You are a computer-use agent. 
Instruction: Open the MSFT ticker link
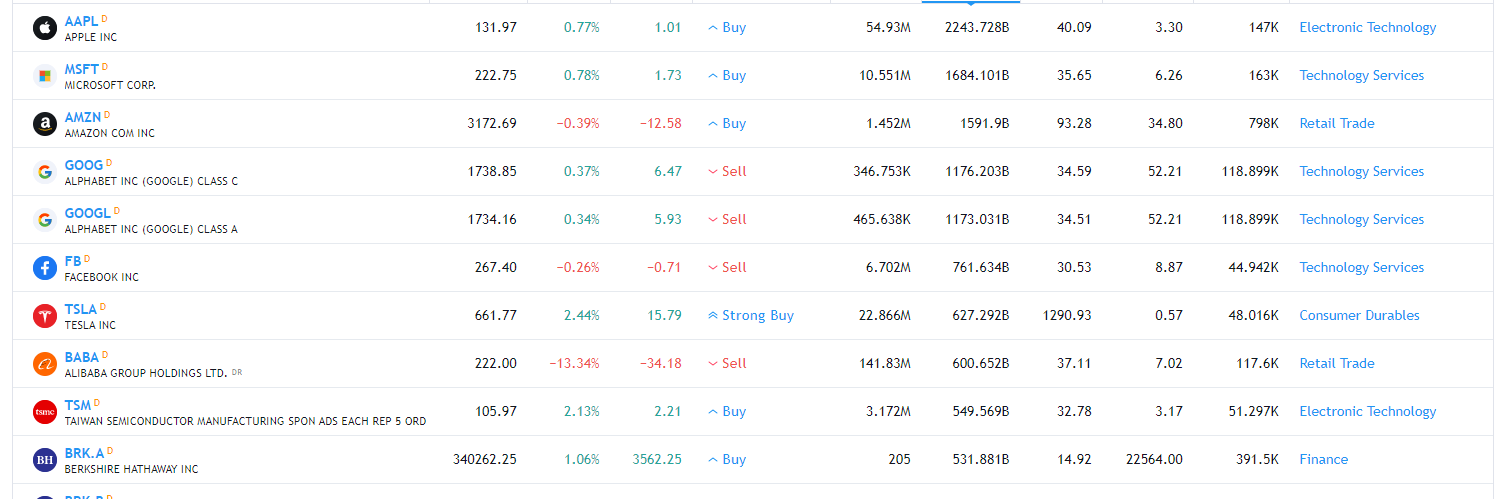coord(82,69)
